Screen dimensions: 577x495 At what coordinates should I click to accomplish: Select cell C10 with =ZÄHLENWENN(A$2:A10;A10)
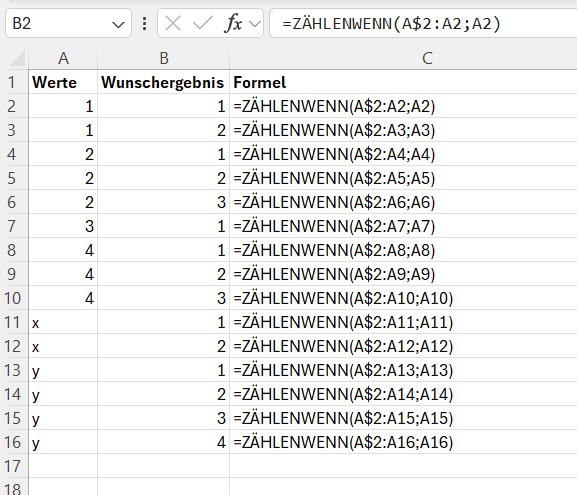click(x=403, y=298)
